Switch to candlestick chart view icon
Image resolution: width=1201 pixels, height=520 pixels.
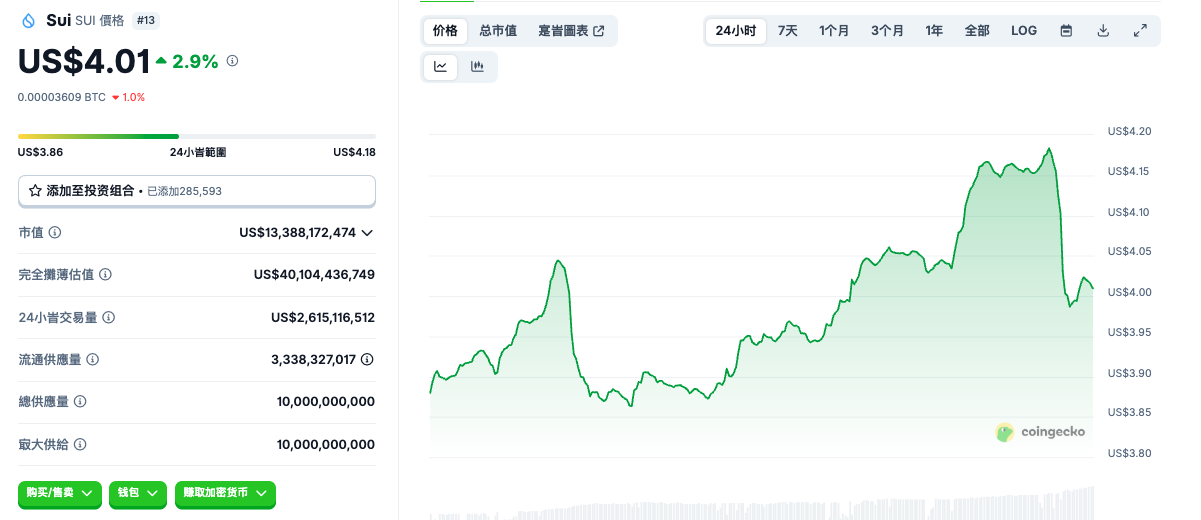pos(477,67)
